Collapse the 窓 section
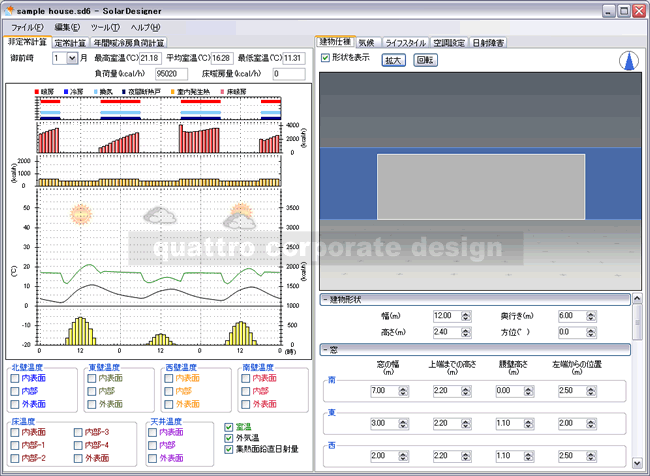Screen dimensions: 650x476 325,349
